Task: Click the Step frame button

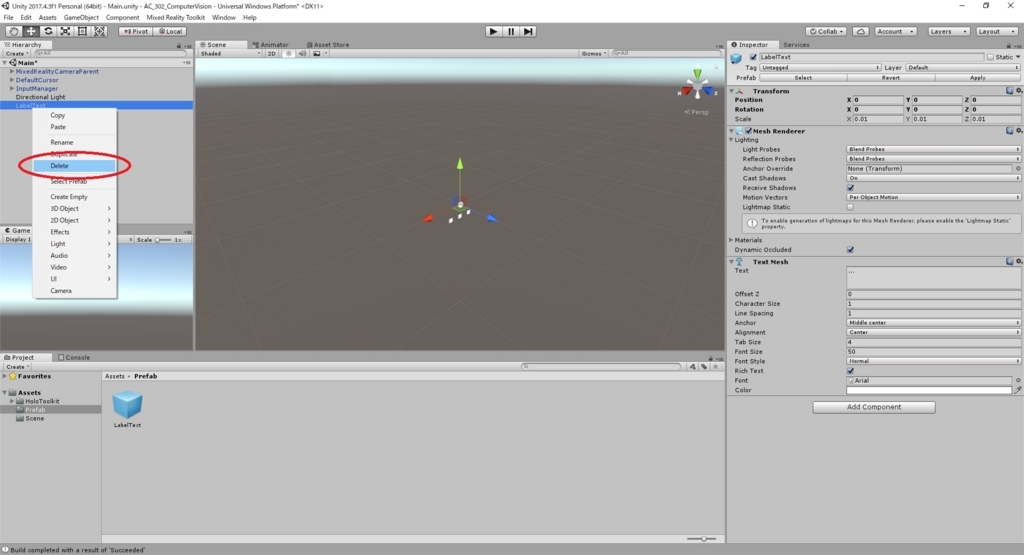Action: 528,31
